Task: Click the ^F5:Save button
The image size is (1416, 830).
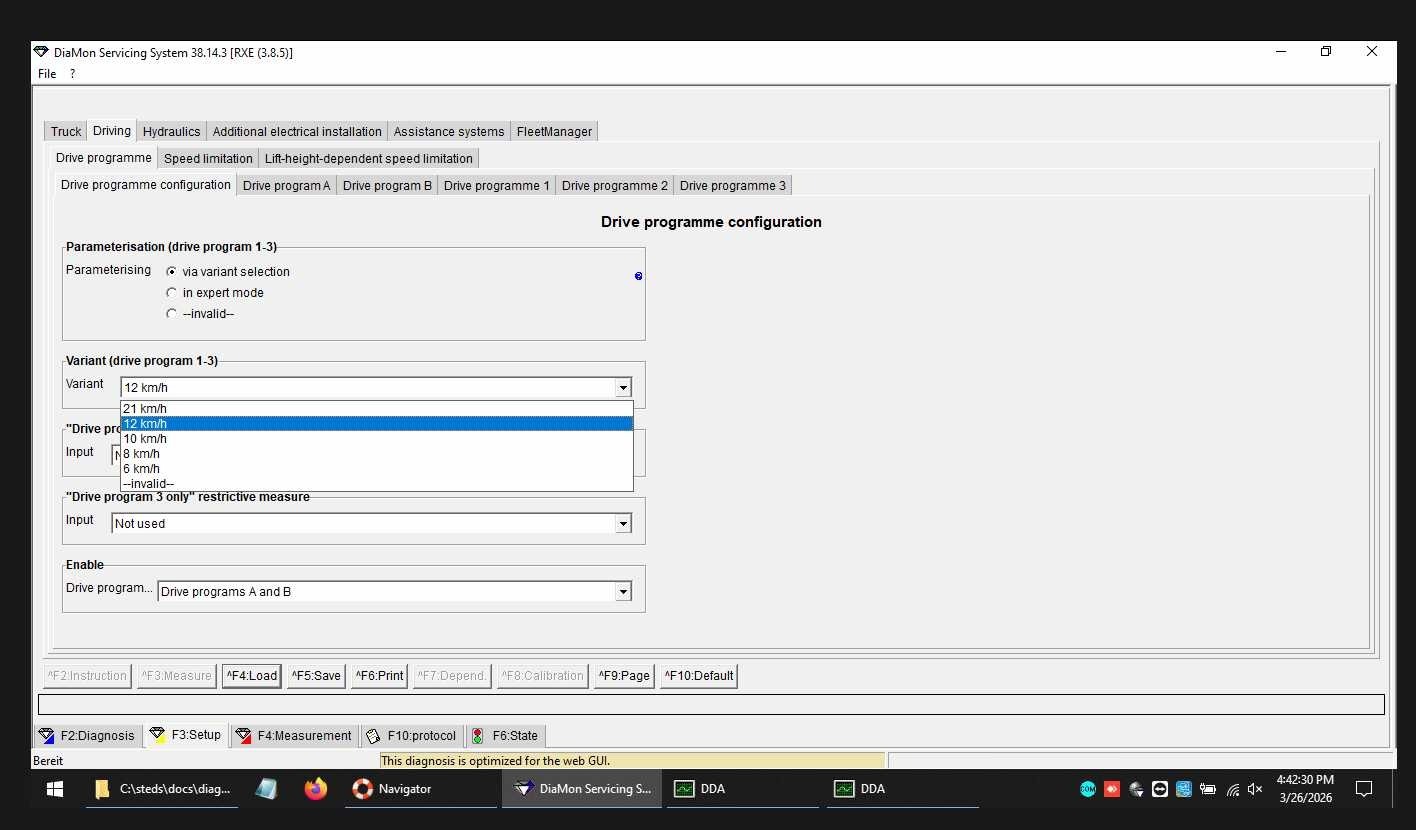Action: pyautogui.click(x=316, y=676)
